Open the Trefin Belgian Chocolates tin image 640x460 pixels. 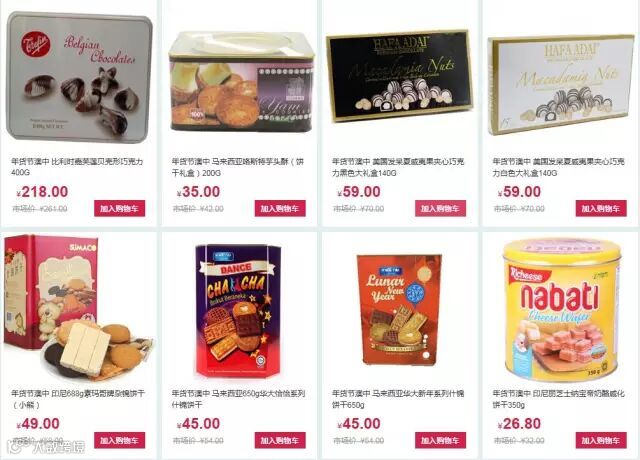click(79, 77)
